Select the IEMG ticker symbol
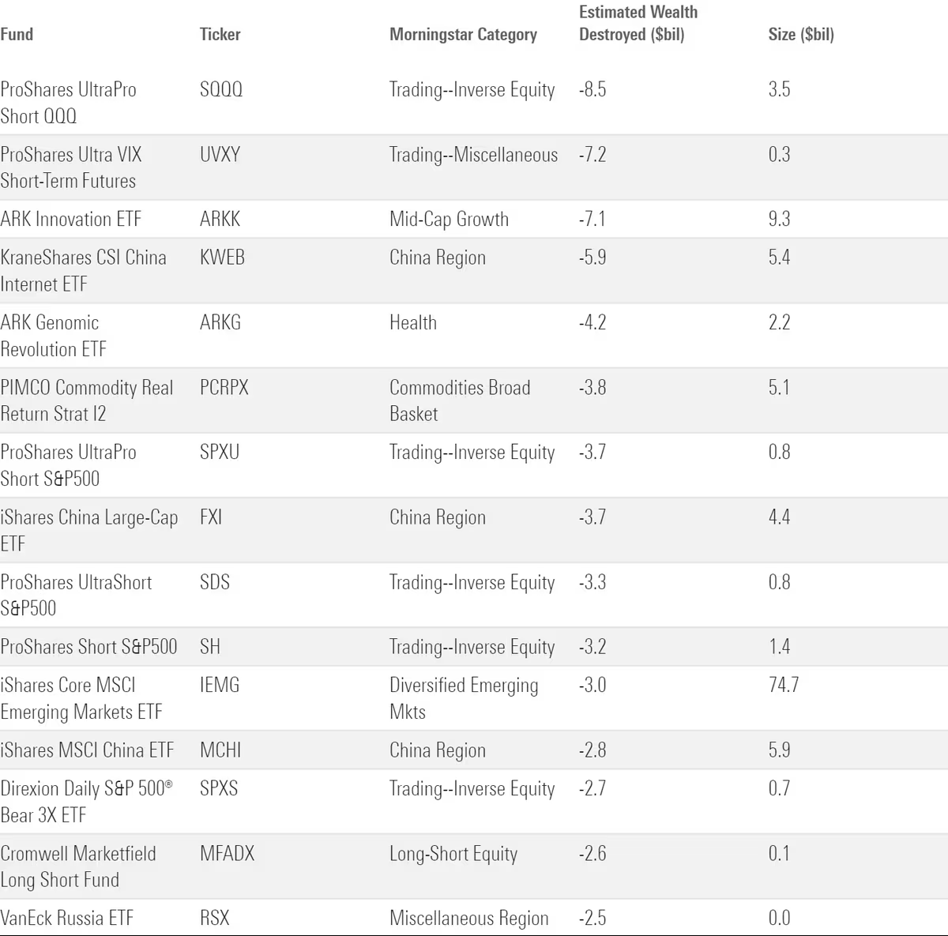 click(220, 685)
